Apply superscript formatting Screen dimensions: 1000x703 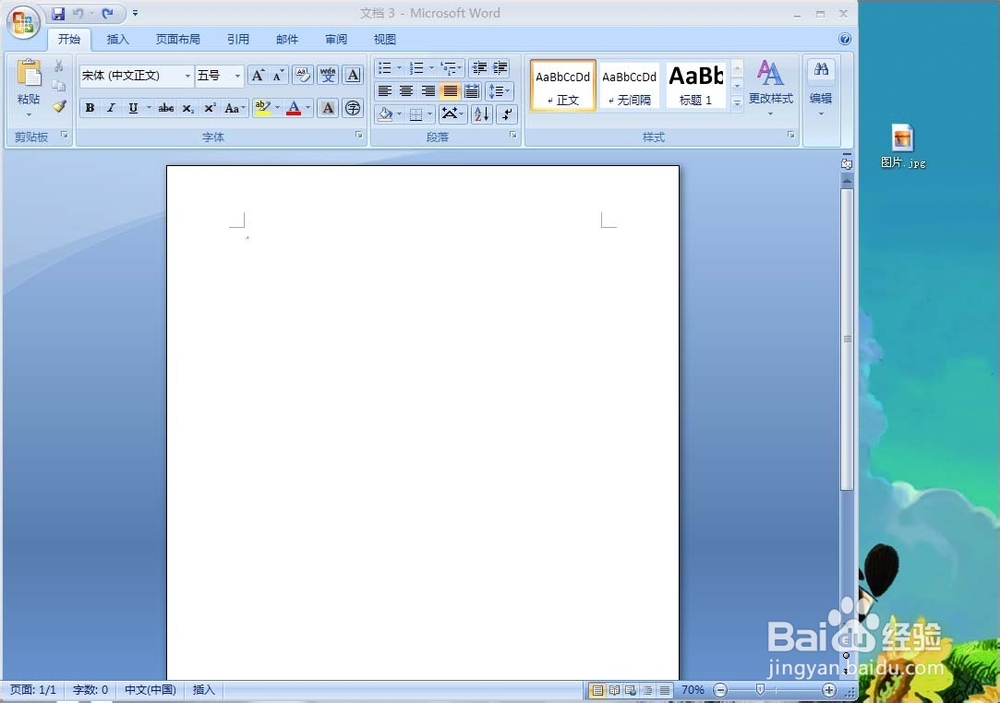[x=209, y=108]
